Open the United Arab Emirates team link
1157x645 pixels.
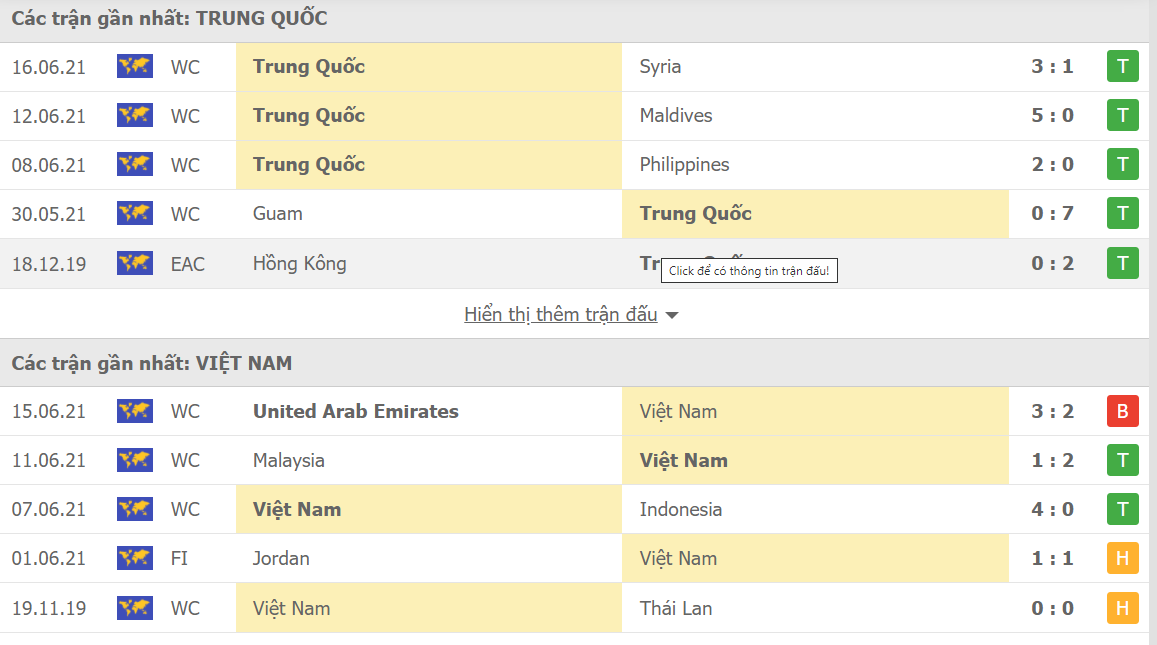(x=355, y=411)
